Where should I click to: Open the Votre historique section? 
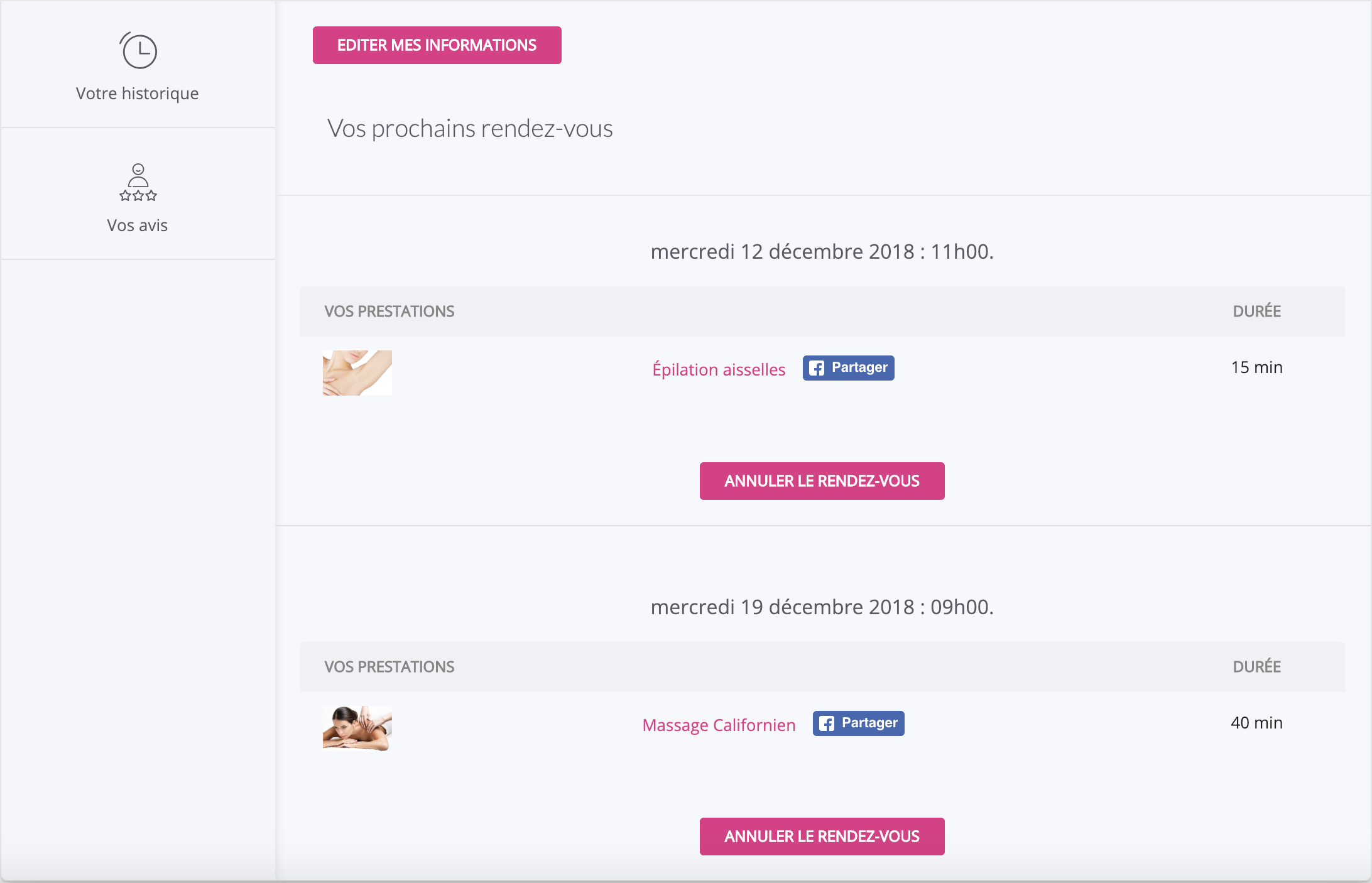point(138,93)
